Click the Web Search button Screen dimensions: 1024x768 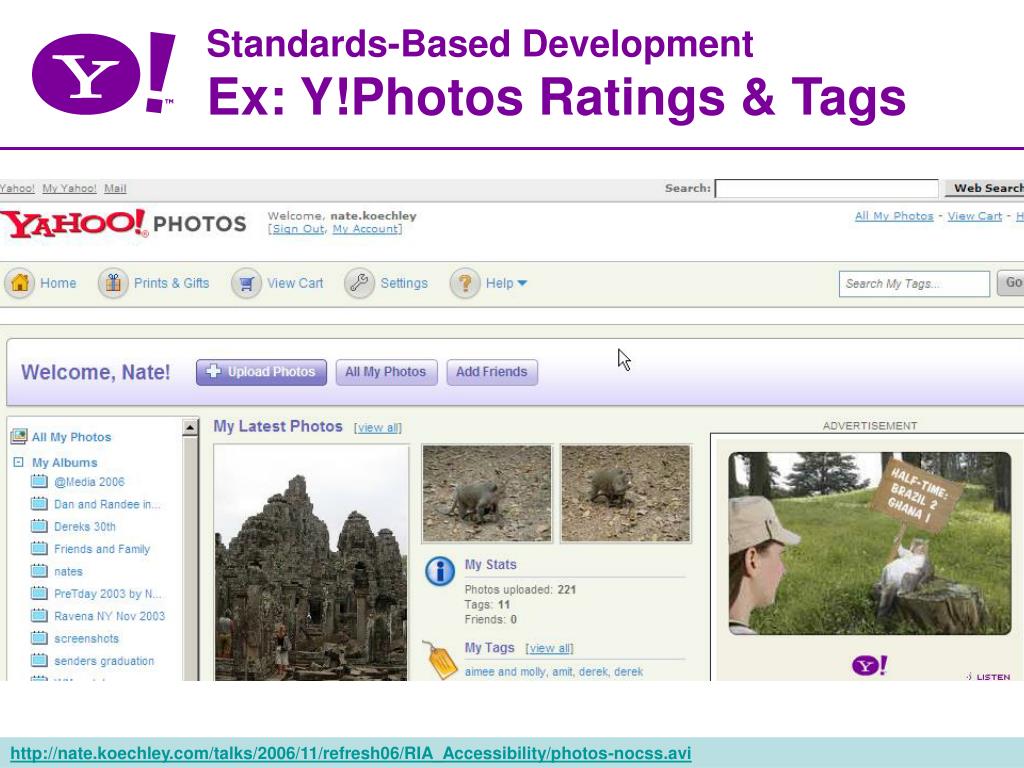985,188
